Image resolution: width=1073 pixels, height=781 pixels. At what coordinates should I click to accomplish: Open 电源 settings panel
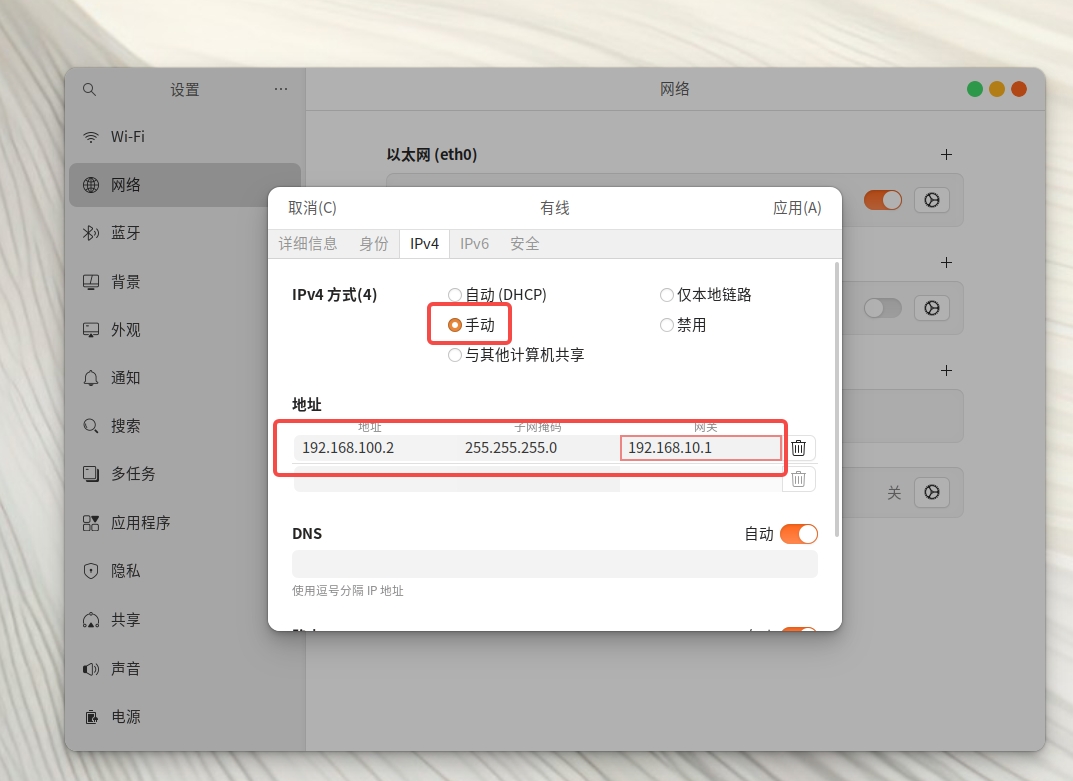click(x=185, y=717)
